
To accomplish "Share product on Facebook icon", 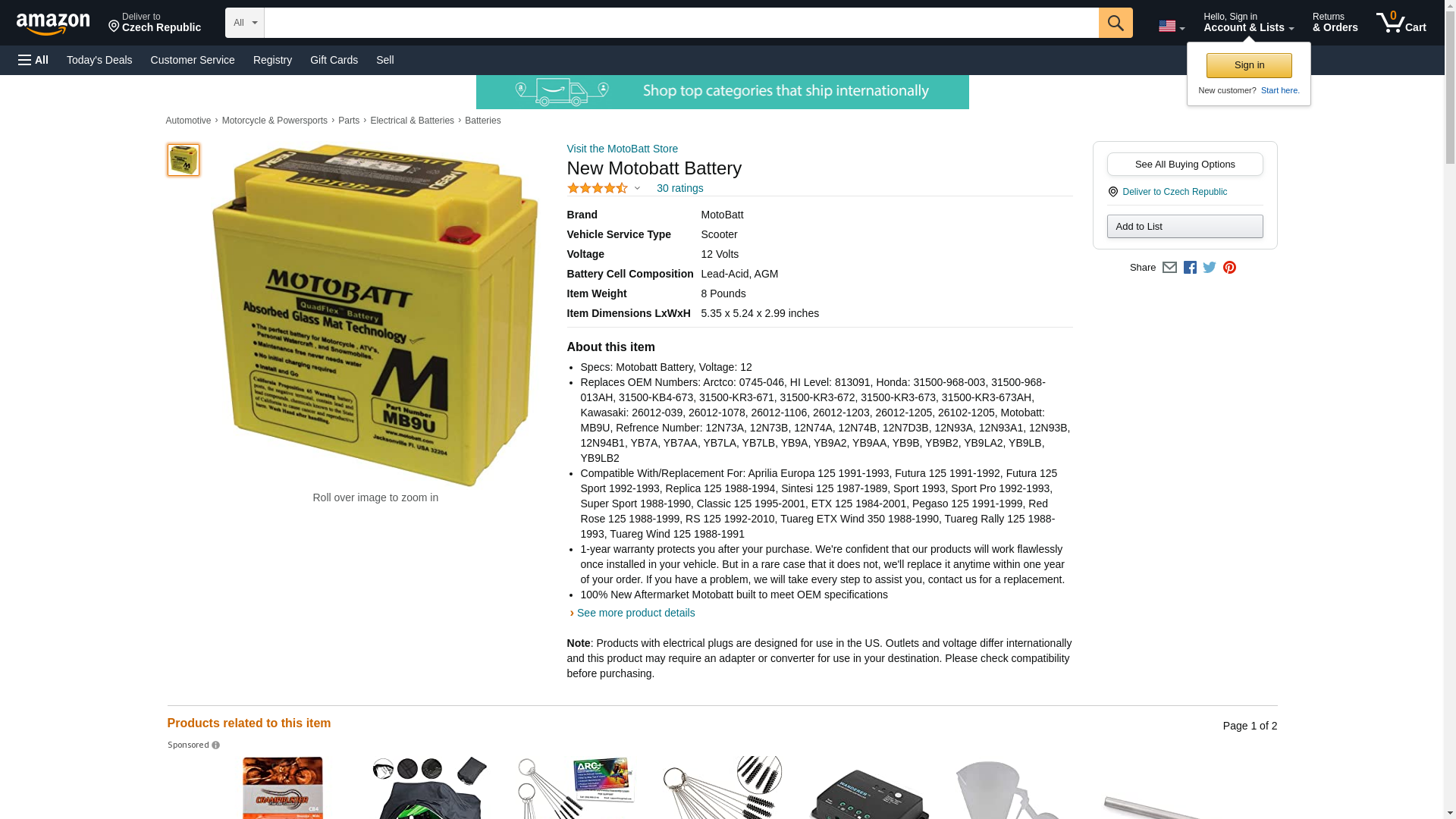I will [1189, 267].
